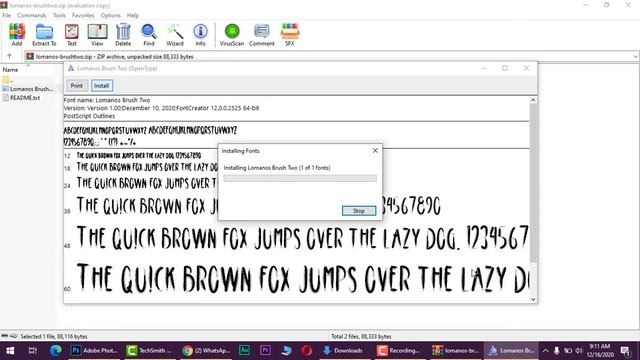This screenshot has height=360, width=640.
Task: Click the taskbar clock showing 9:11 AM
Action: [600, 351]
